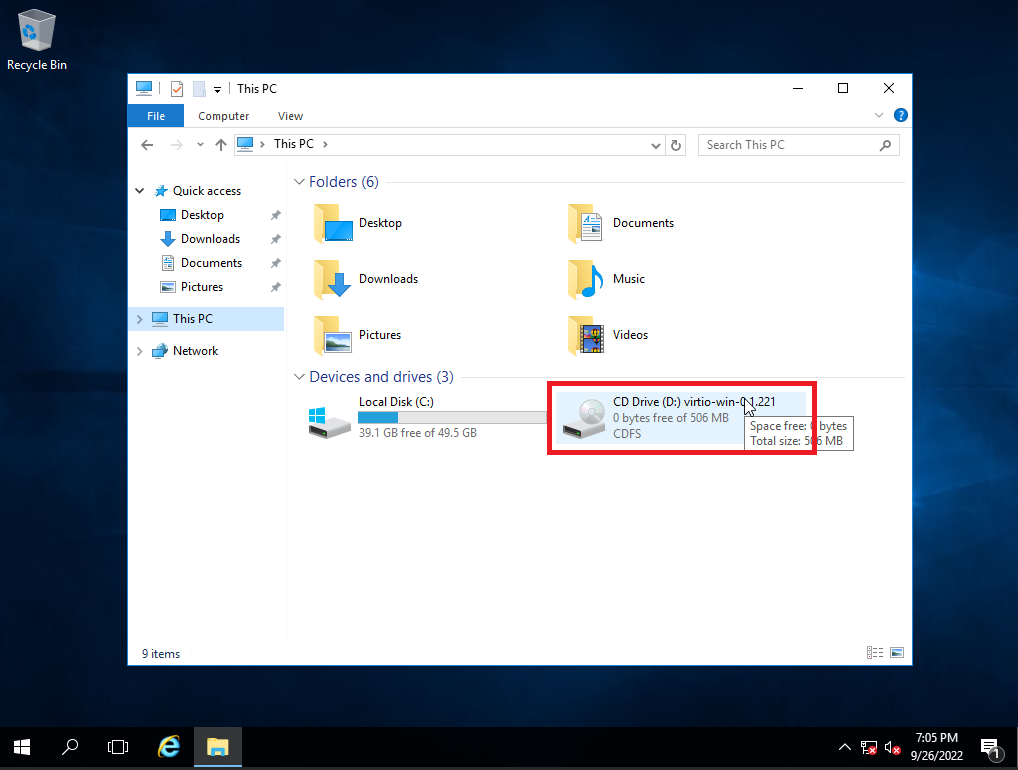Expand the ribbon using the chevron
This screenshot has width=1018, height=770.
(x=879, y=115)
